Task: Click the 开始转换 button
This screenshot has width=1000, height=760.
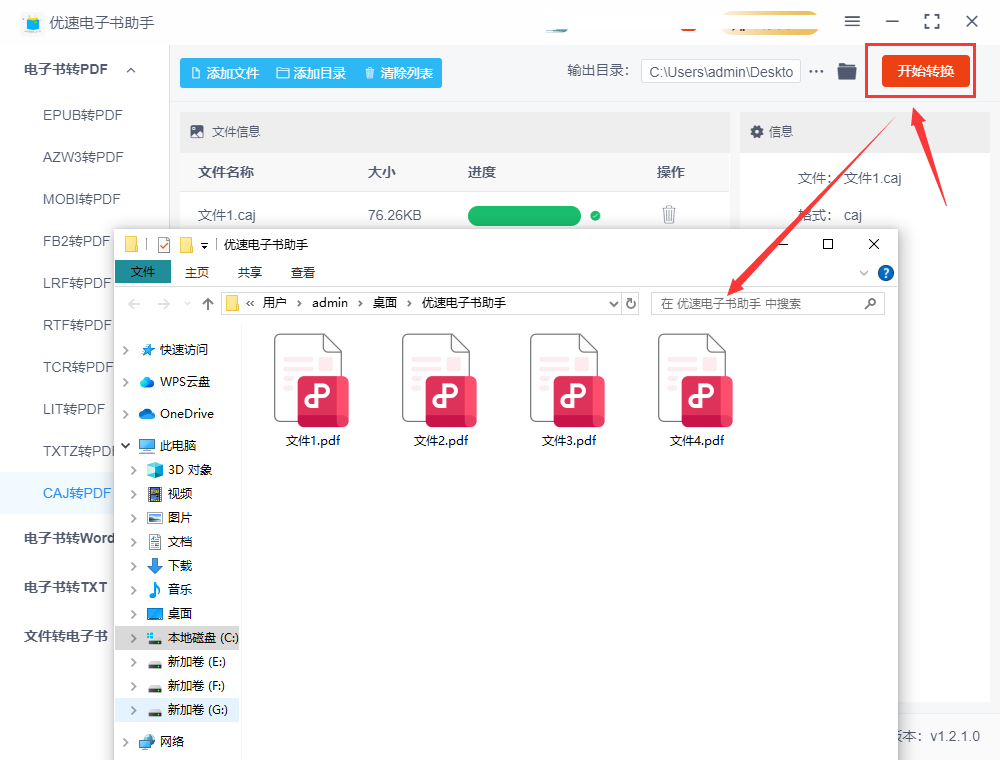Action: click(925, 71)
